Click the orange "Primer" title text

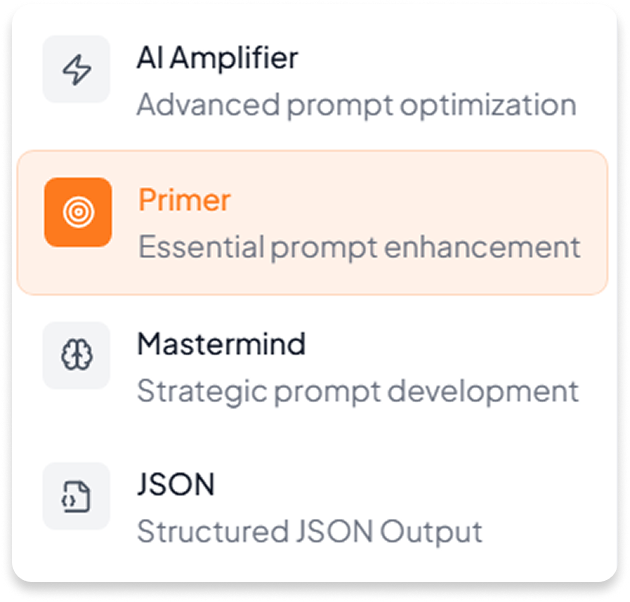click(184, 200)
